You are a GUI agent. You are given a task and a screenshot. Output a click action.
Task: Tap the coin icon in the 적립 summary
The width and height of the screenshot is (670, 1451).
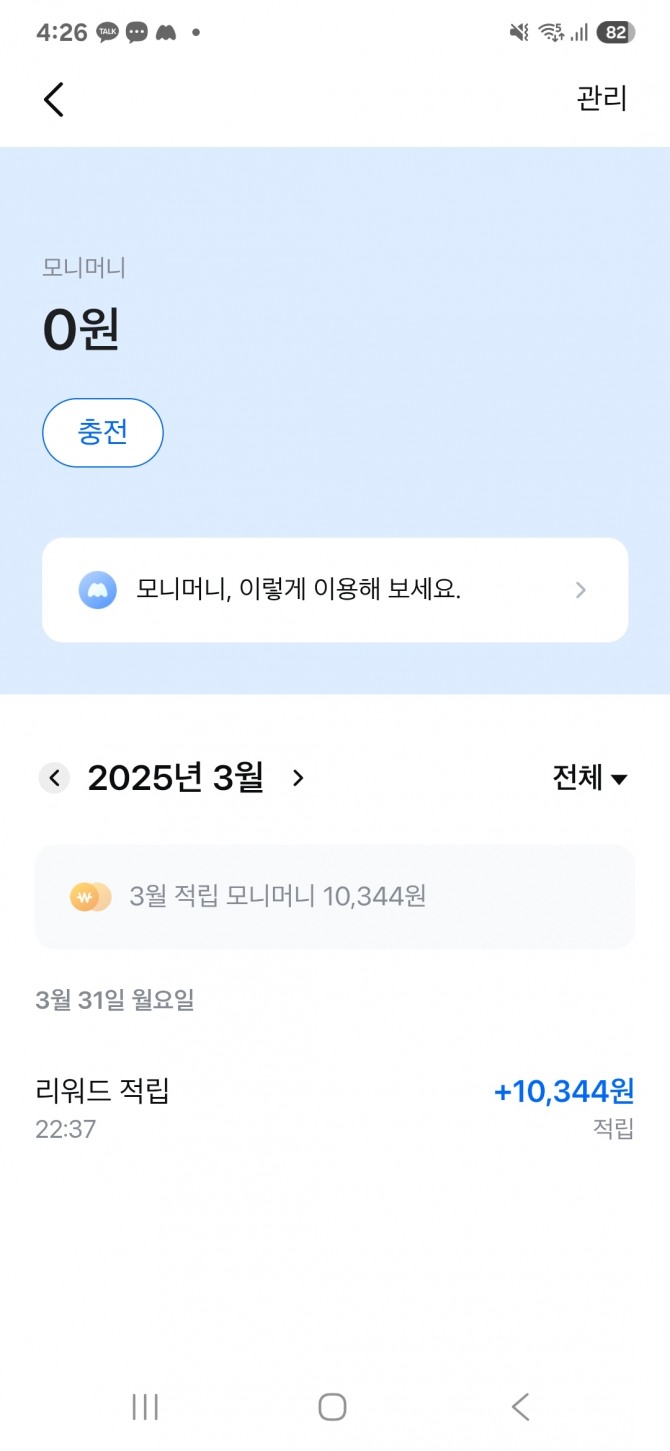click(x=90, y=897)
